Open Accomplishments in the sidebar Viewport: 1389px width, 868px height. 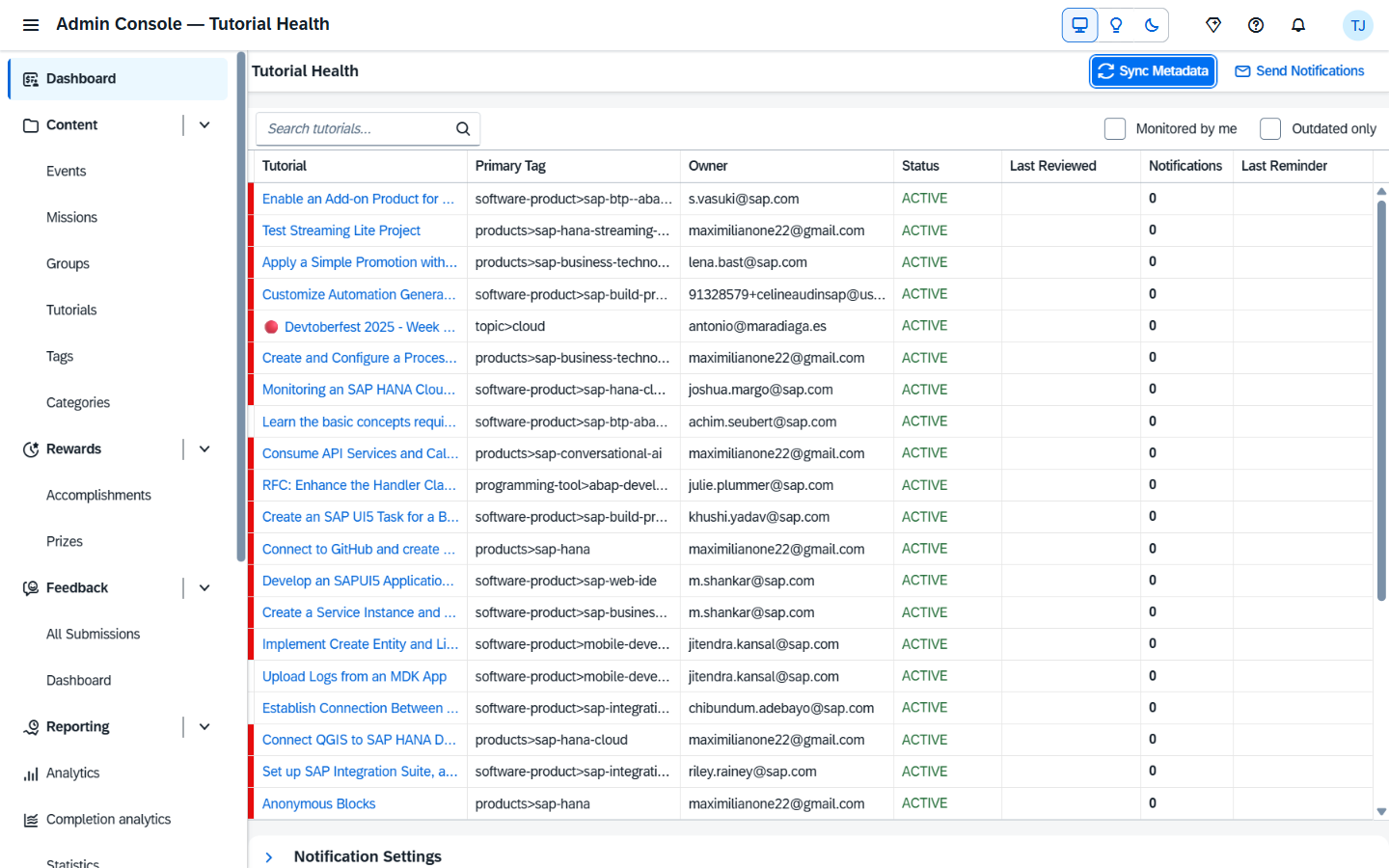tap(98, 496)
